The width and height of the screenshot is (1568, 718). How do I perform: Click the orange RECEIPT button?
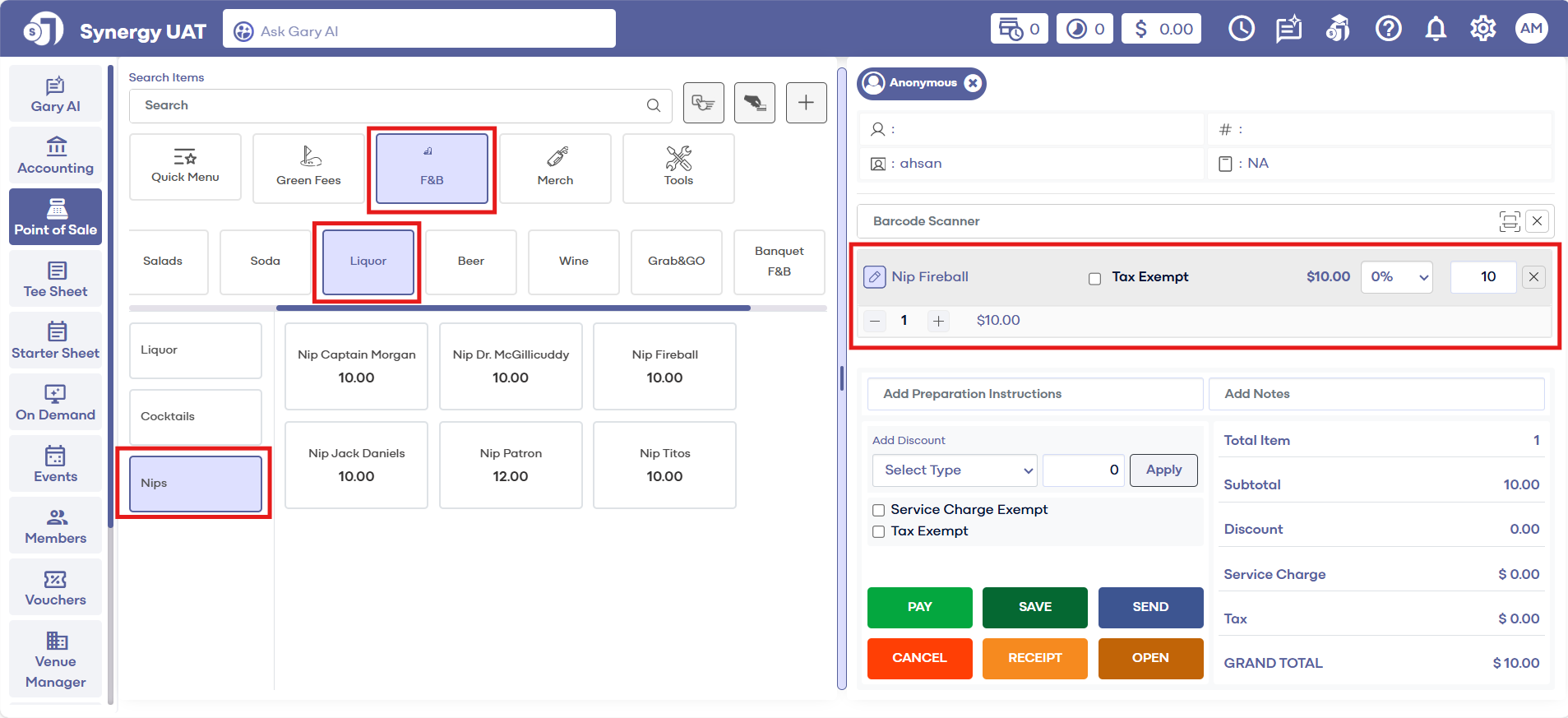[1034, 658]
